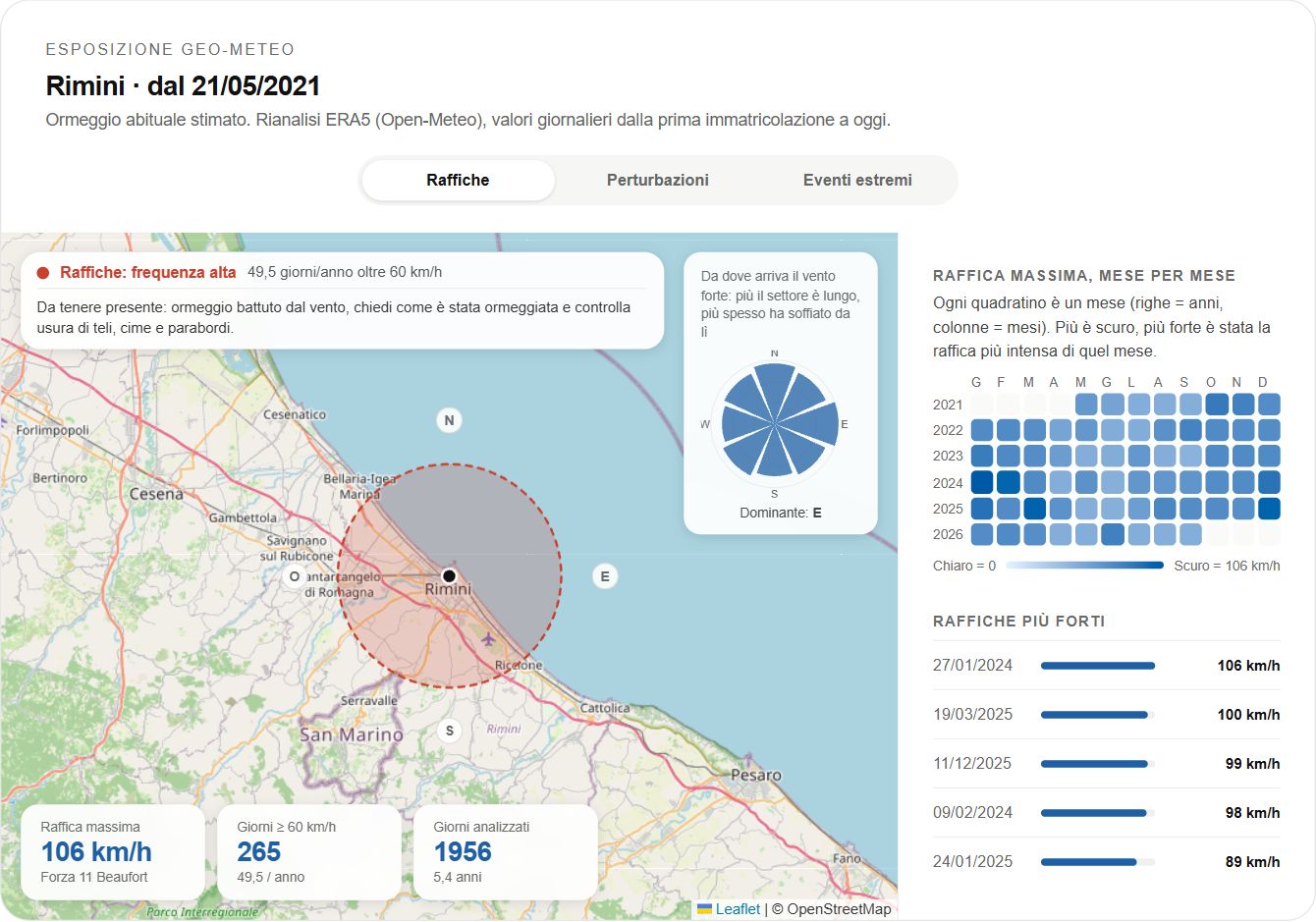Viewport: 1316px width, 922px height.
Task: Click the Cesena label on the map
Action: coord(156,494)
